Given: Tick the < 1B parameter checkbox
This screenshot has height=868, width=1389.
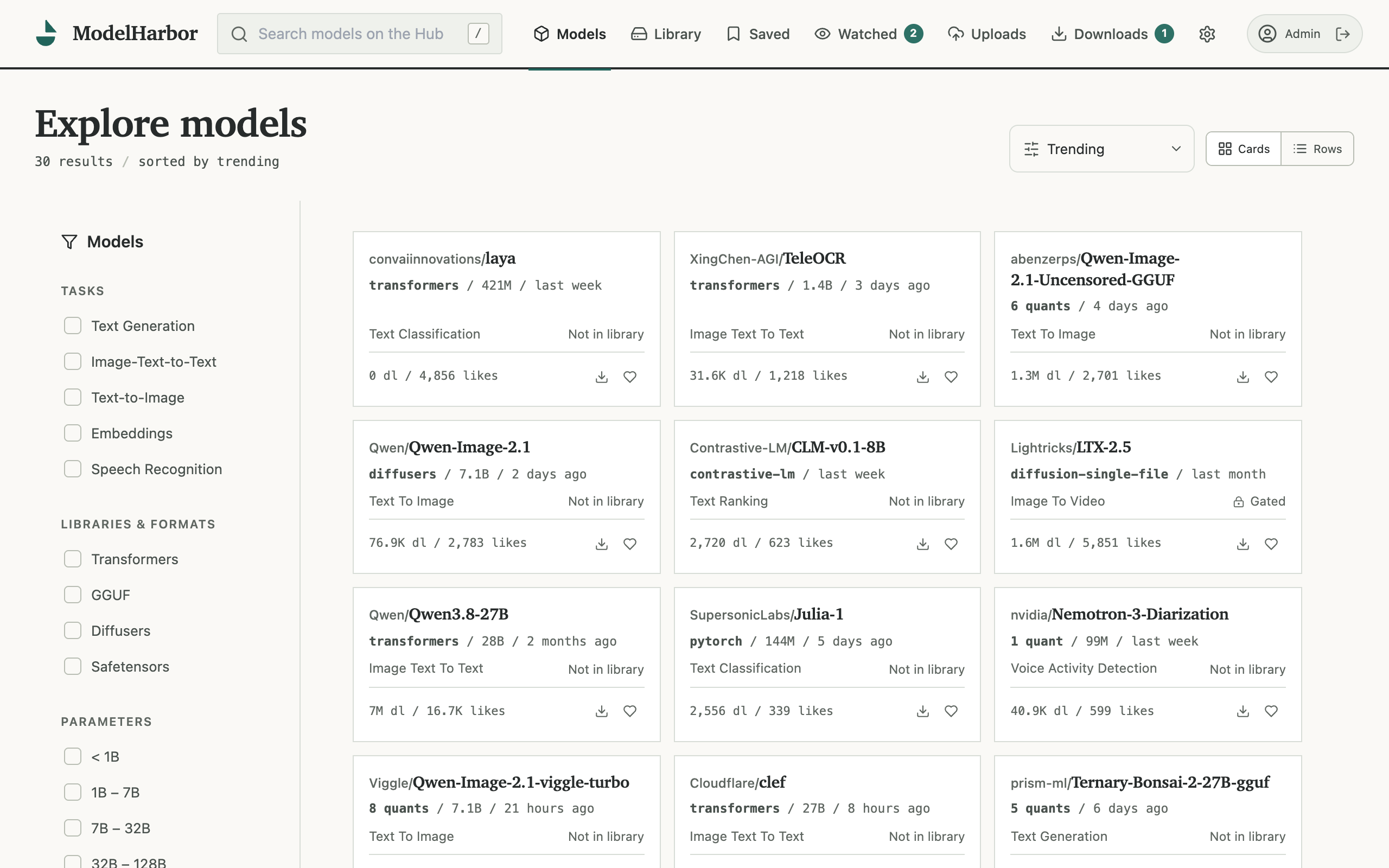Looking at the screenshot, I should pyautogui.click(x=72, y=756).
